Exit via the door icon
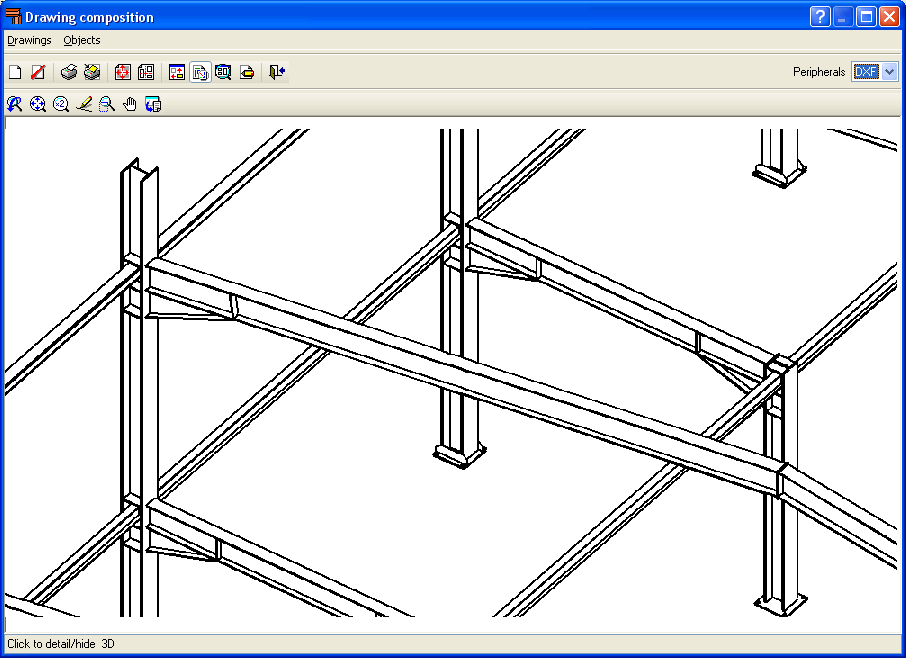 pyautogui.click(x=277, y=72)
